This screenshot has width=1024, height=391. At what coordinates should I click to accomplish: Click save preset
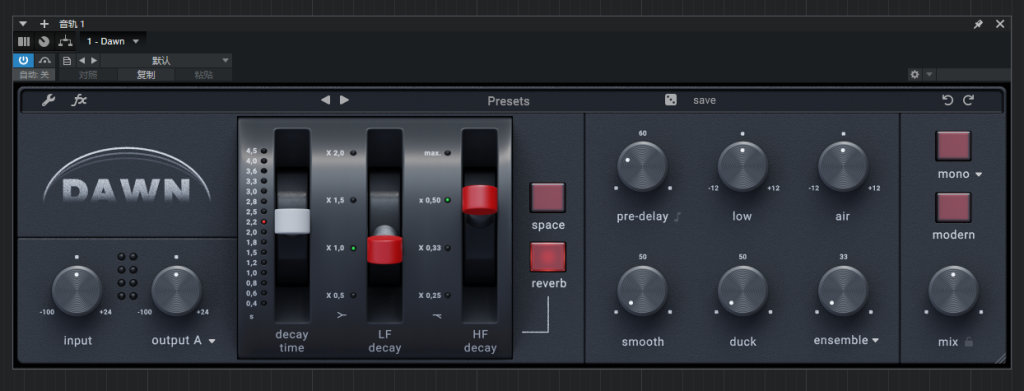tap(705, 101)
